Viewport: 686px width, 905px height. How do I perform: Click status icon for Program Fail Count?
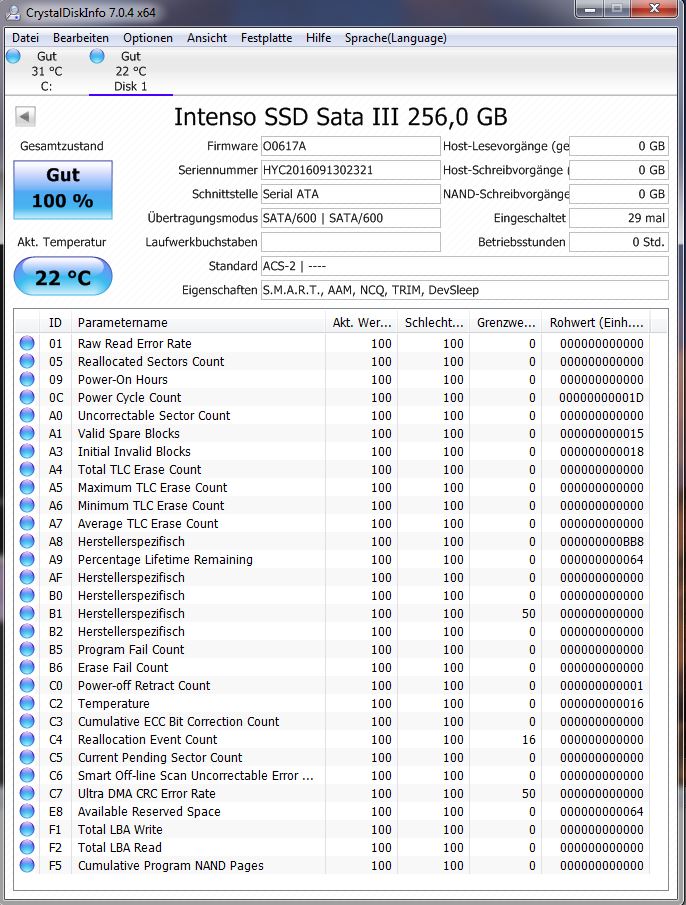click(x=27, y=649)
